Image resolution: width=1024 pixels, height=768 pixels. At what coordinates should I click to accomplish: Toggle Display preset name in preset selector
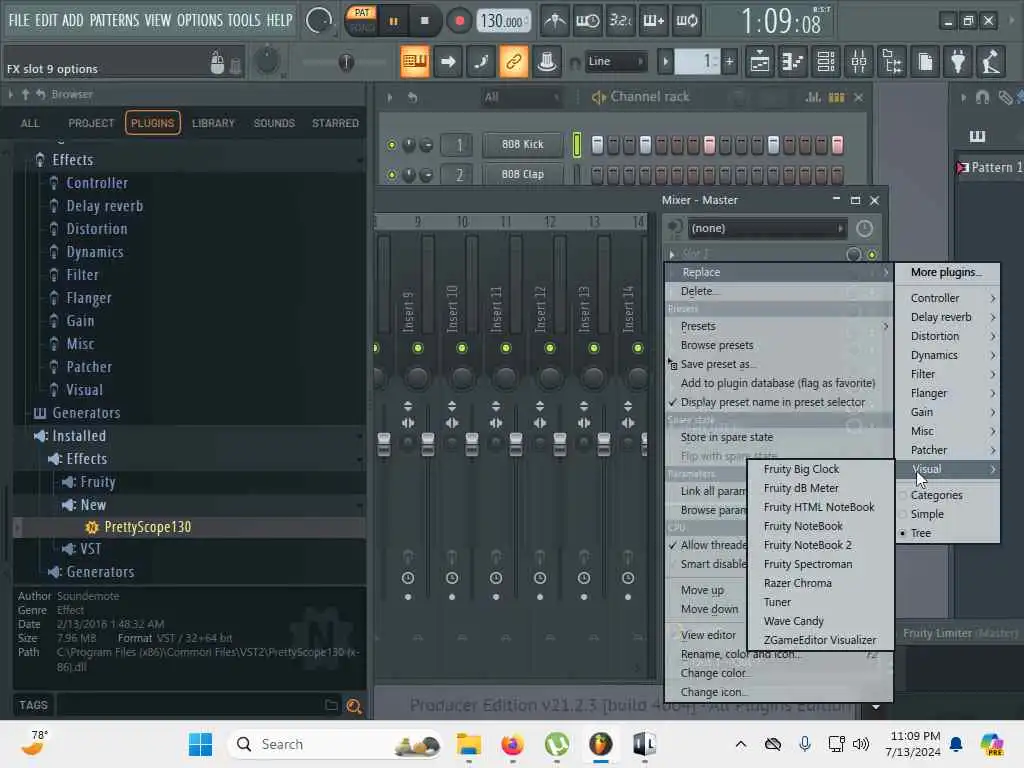tap(778, 402)
